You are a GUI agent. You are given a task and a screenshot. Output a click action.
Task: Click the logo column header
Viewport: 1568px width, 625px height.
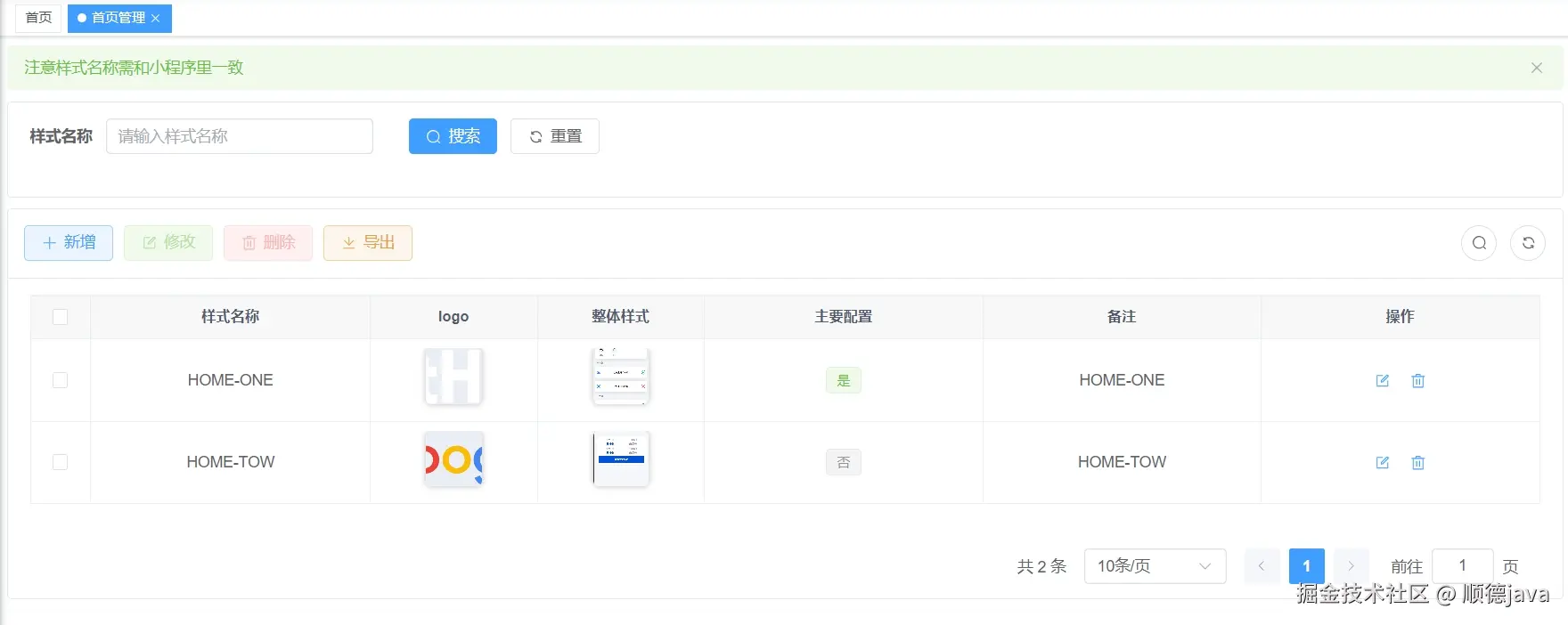[x=453, y=317]
